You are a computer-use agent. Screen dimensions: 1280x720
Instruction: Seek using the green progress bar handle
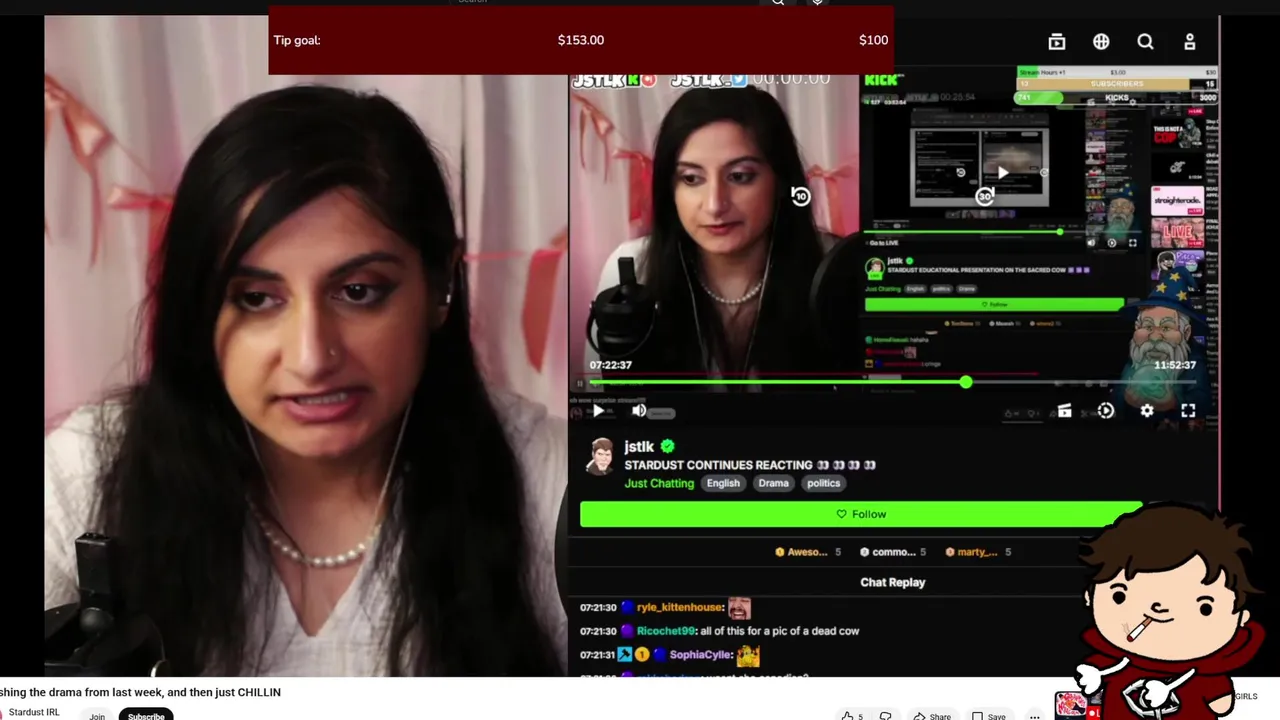pos(965,382)
